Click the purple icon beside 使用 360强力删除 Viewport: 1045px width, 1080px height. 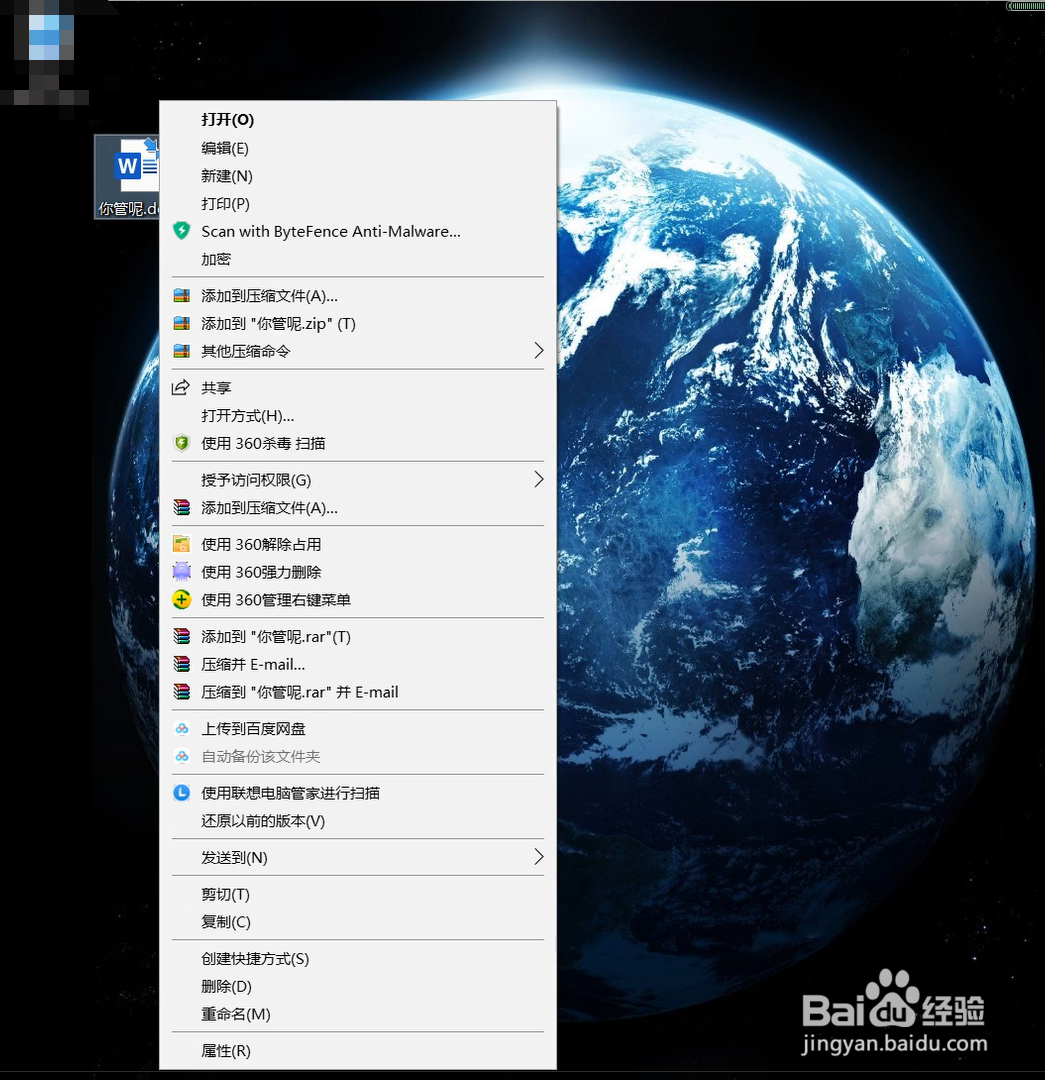(181, 572)
